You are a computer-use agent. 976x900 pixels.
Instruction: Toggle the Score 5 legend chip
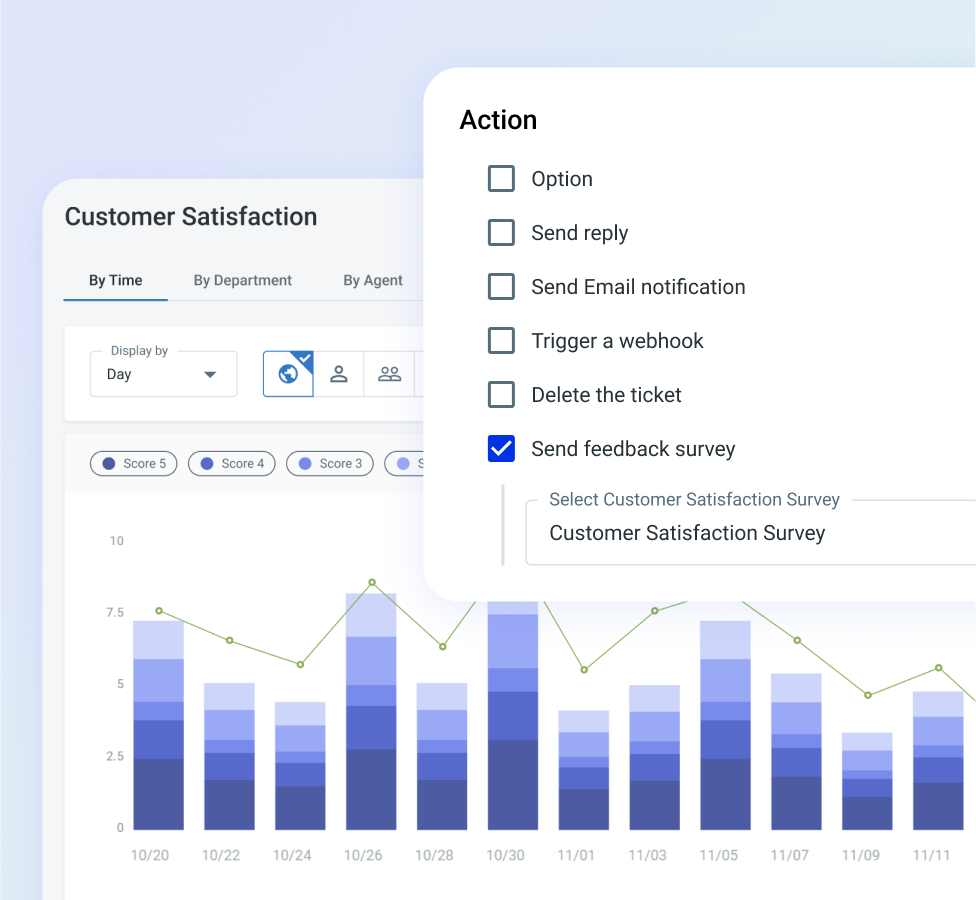coord(134,464)
